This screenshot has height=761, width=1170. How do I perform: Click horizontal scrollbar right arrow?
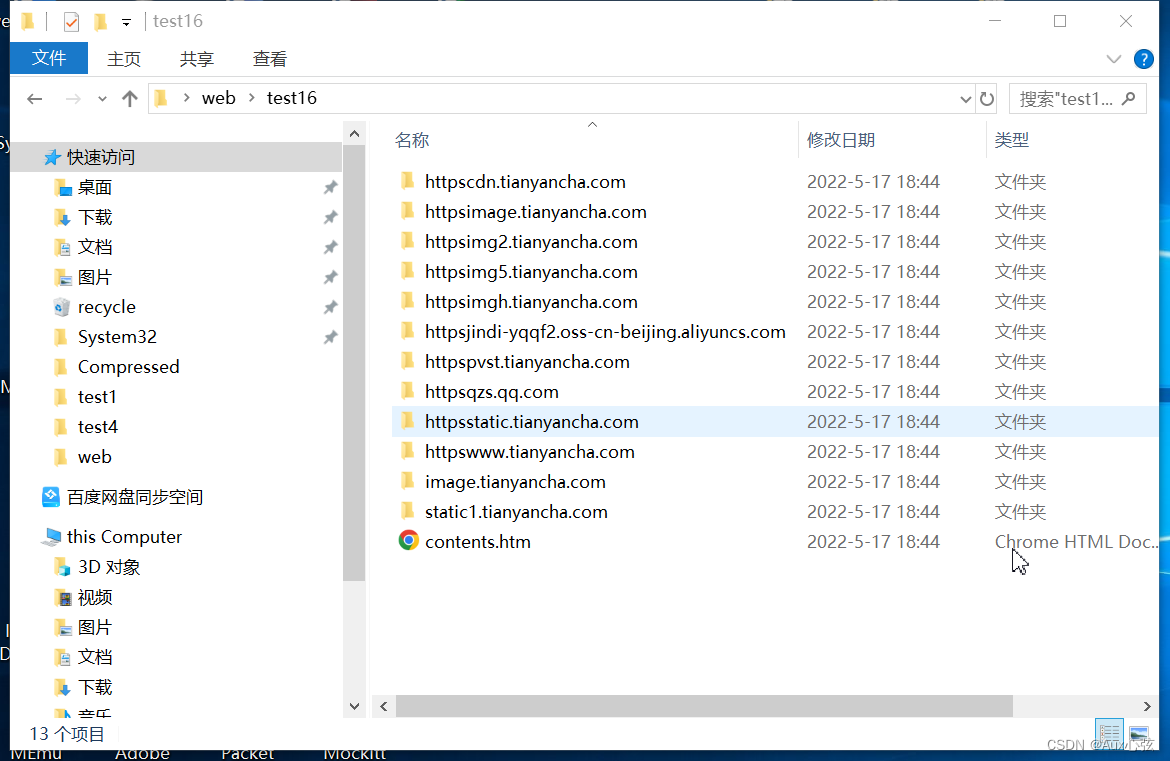click(1147, 706)
